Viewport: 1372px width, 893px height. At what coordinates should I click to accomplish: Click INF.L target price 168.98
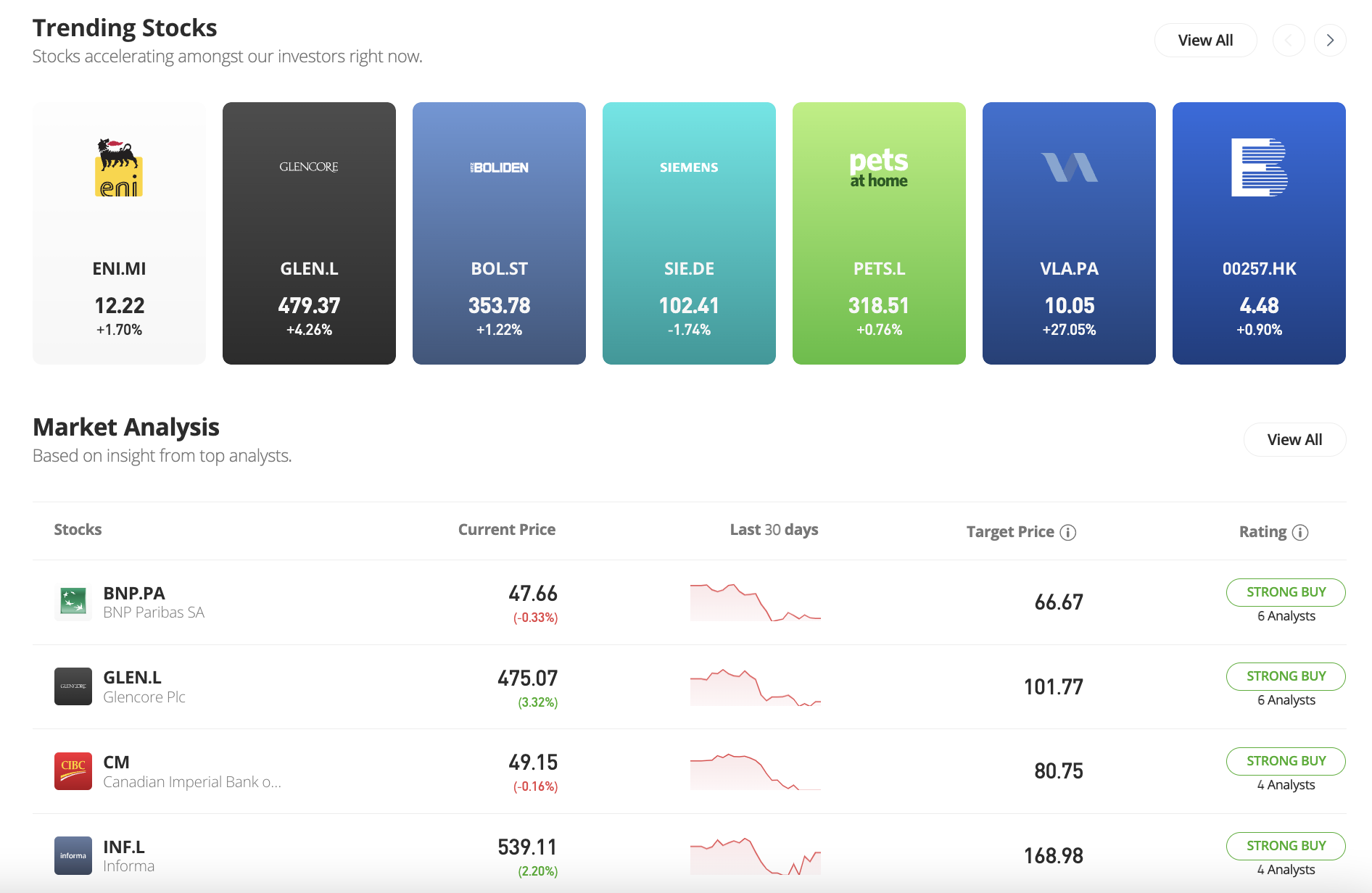(x=1053, y=856)
